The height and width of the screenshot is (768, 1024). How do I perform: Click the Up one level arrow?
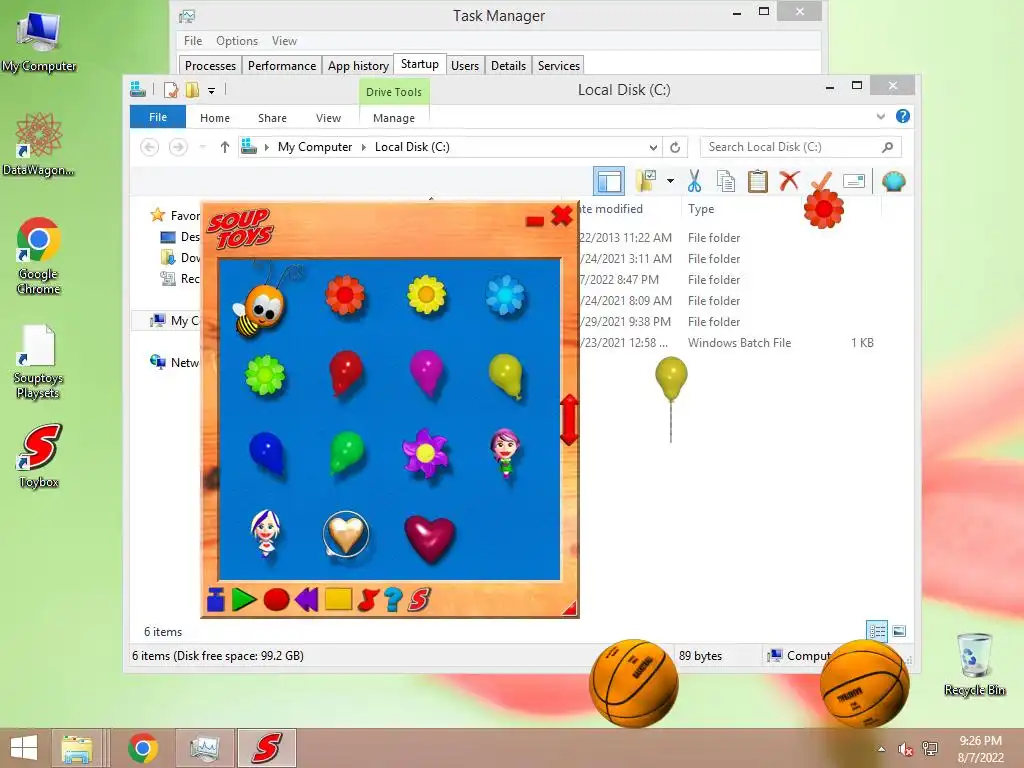pos(225,147)
